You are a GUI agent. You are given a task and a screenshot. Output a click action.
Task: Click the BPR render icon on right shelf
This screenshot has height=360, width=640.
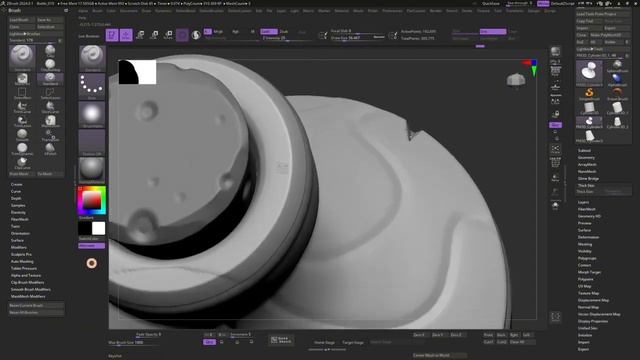[555, 52]
